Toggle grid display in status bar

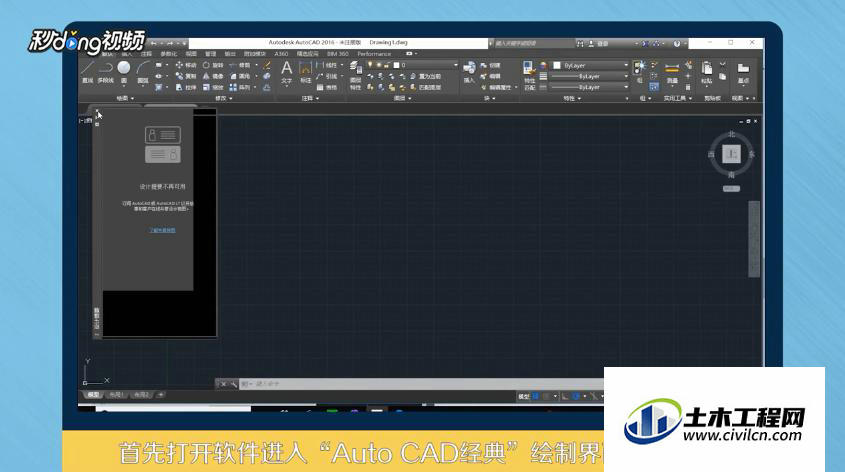click(x=536, y=396)
